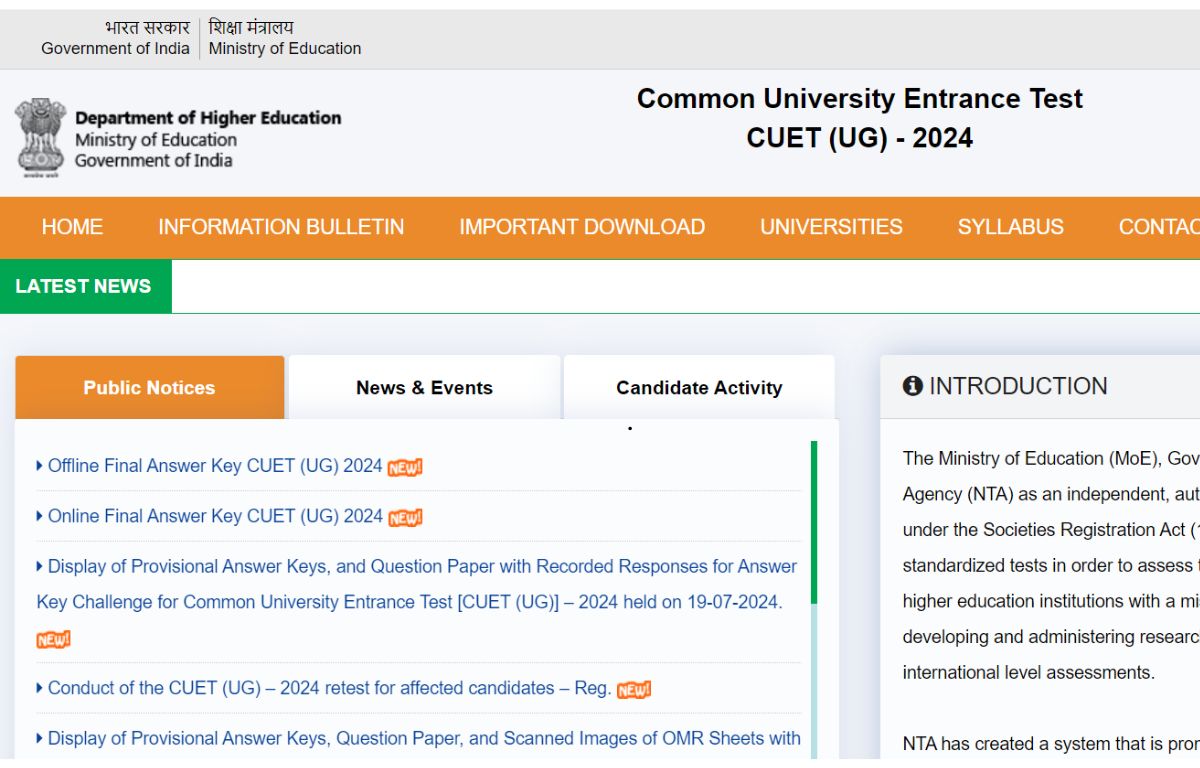Viewport: 1200px width, 768px height.
Task: Select the Public Notices tab
Action: (150, 387)
